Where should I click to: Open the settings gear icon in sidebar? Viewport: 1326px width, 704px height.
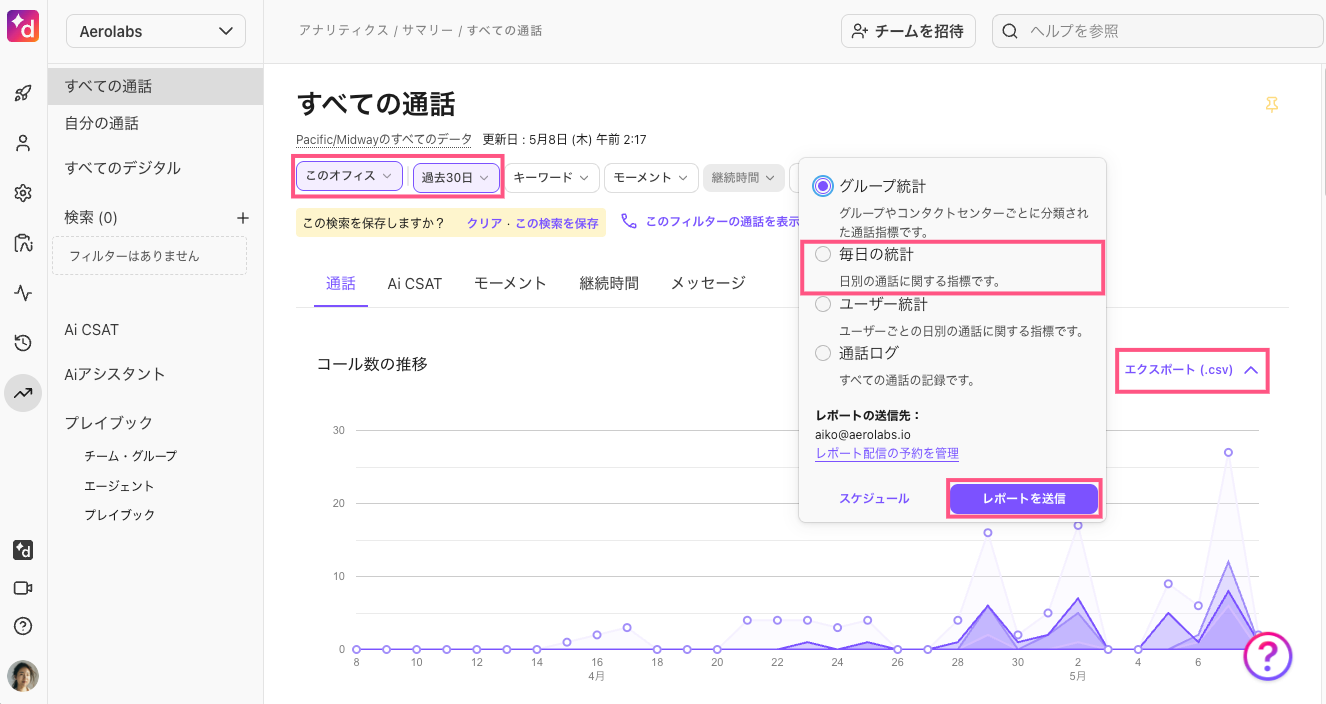click(23, 193)
